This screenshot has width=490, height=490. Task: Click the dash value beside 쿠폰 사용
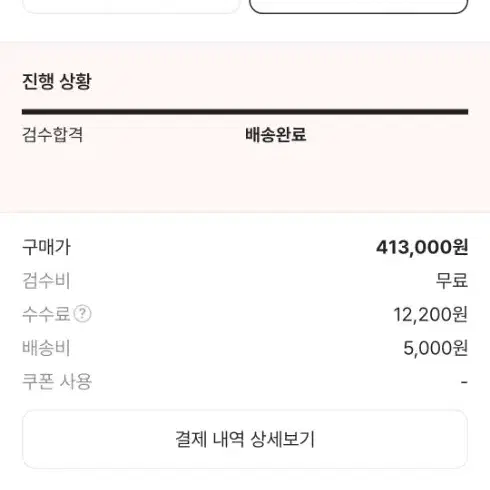464,382
